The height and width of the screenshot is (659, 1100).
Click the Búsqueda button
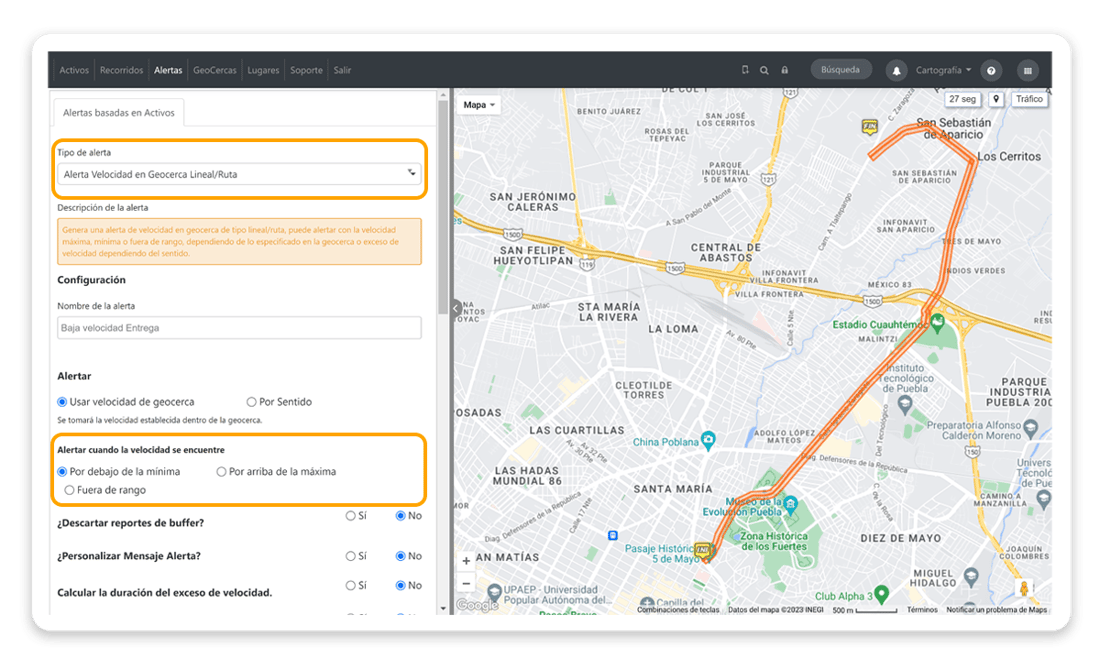click(840, 69)
